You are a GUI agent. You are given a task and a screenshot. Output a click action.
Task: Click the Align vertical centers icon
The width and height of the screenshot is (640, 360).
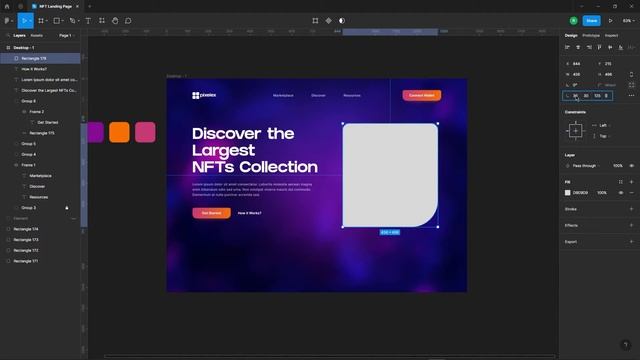[x=610, y=48]
